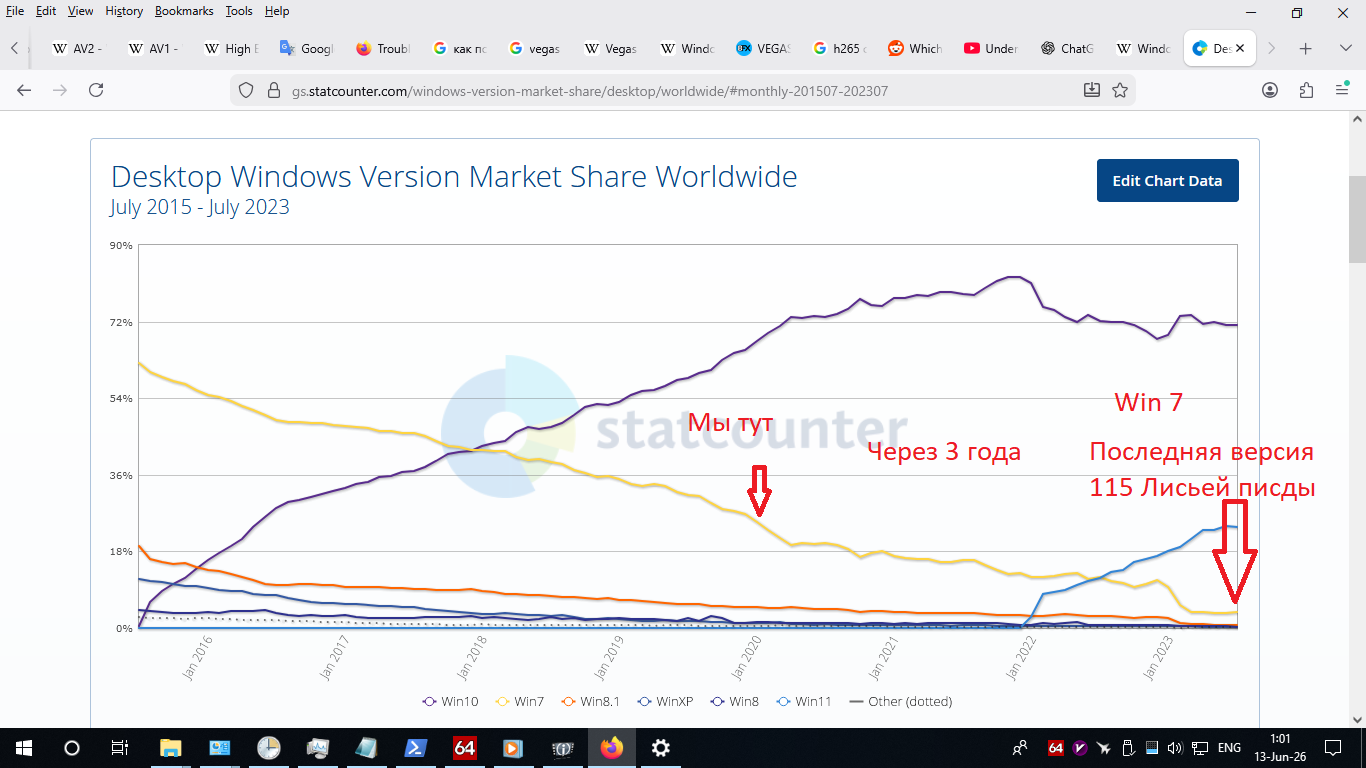Expand the list-all-tabs dropdown arrow
Image resolution: width=1366 pixels, height=768 pixels.
(1345, 48)
